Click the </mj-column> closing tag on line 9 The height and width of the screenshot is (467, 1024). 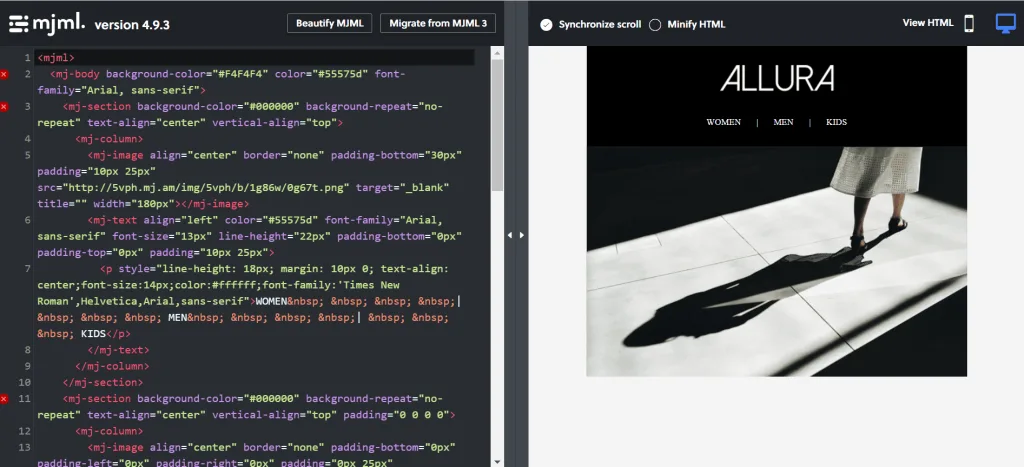(x=112, y=366)
